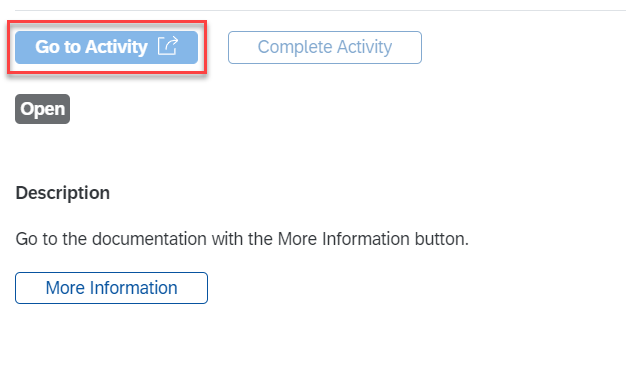Click the 'Open' text in the status tag
Viewport: 626px width, 366px height.
click(x=42, y=109)
